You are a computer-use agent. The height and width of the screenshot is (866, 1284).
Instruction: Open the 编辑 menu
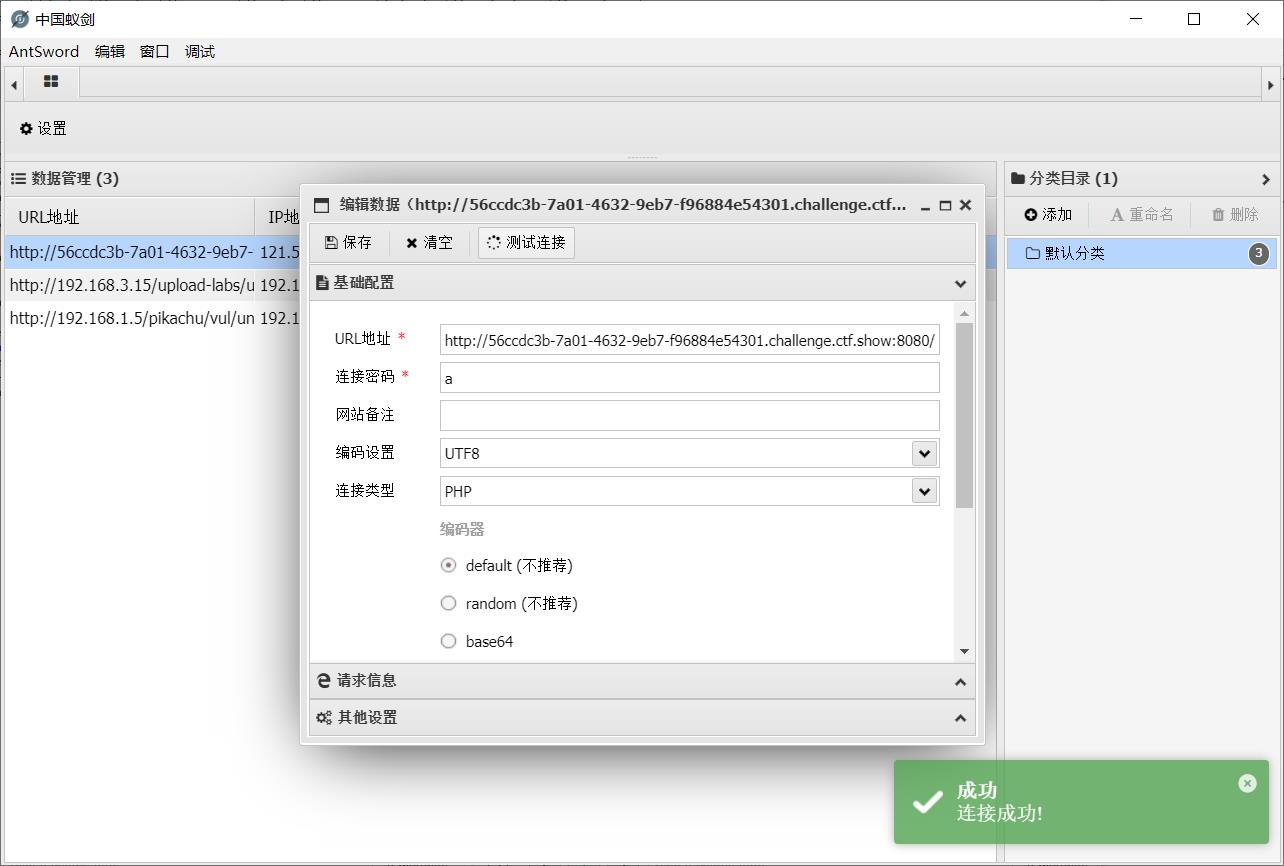coord(110,51)
